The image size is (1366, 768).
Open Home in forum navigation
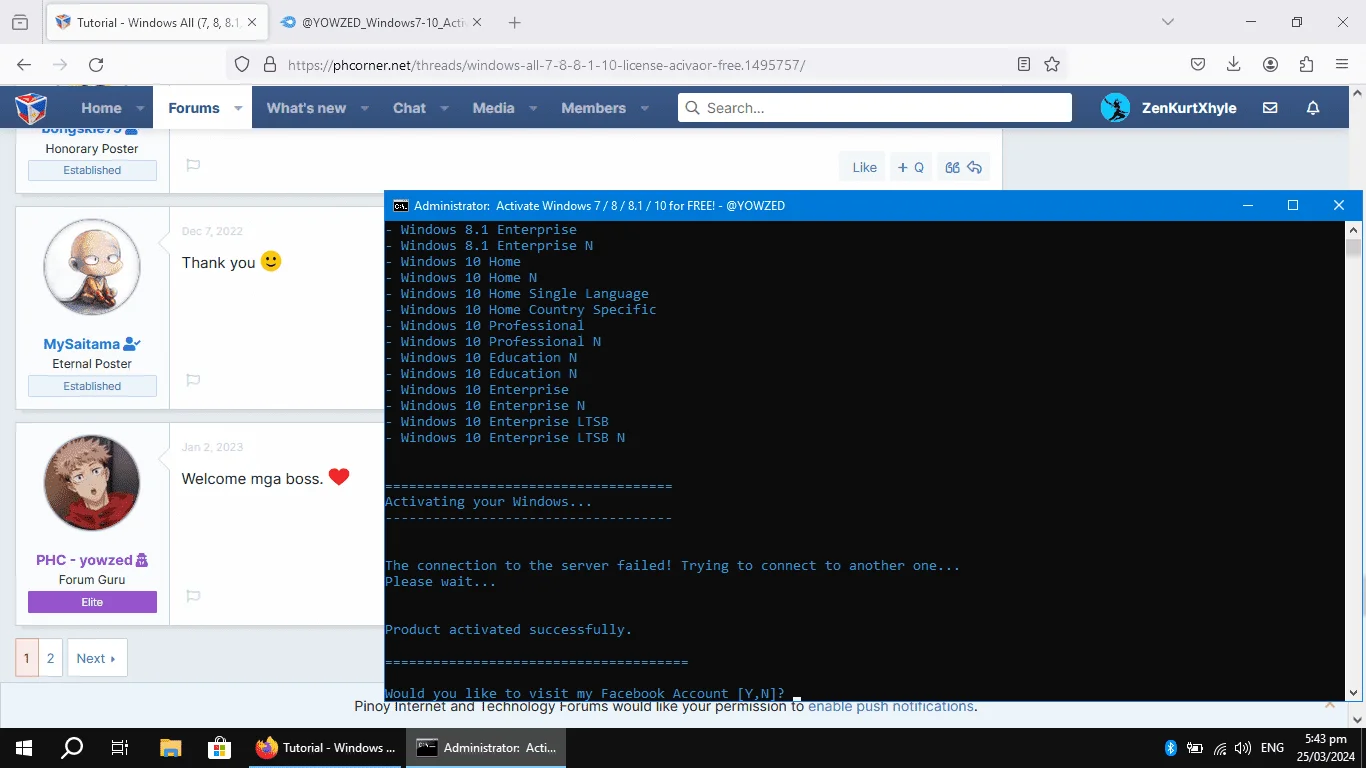(101, 108)
